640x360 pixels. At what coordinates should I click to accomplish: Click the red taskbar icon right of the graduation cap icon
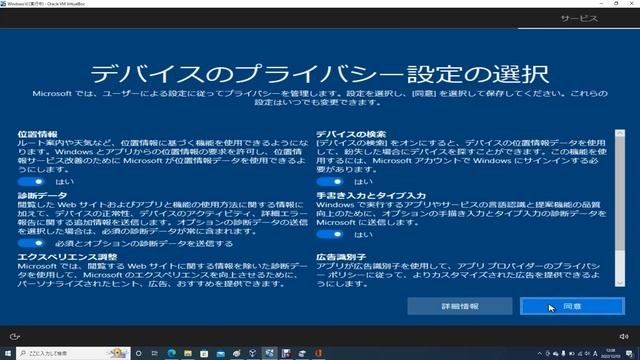pyautogui.click(x=319, y=353)
